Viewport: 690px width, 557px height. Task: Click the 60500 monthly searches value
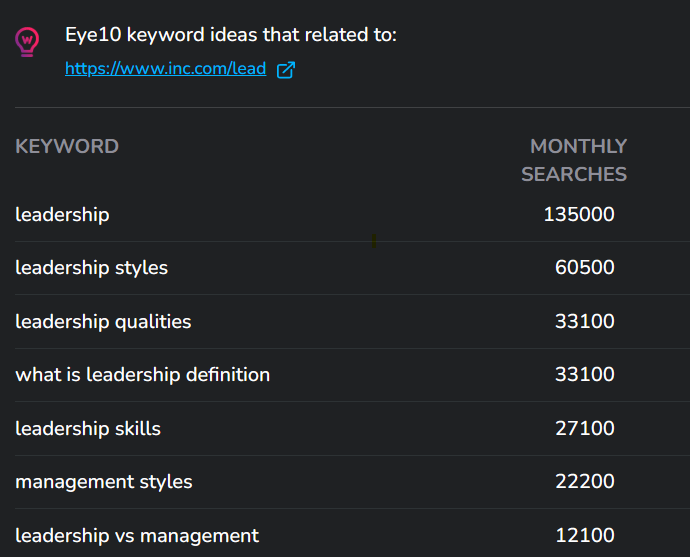[585, 268]
